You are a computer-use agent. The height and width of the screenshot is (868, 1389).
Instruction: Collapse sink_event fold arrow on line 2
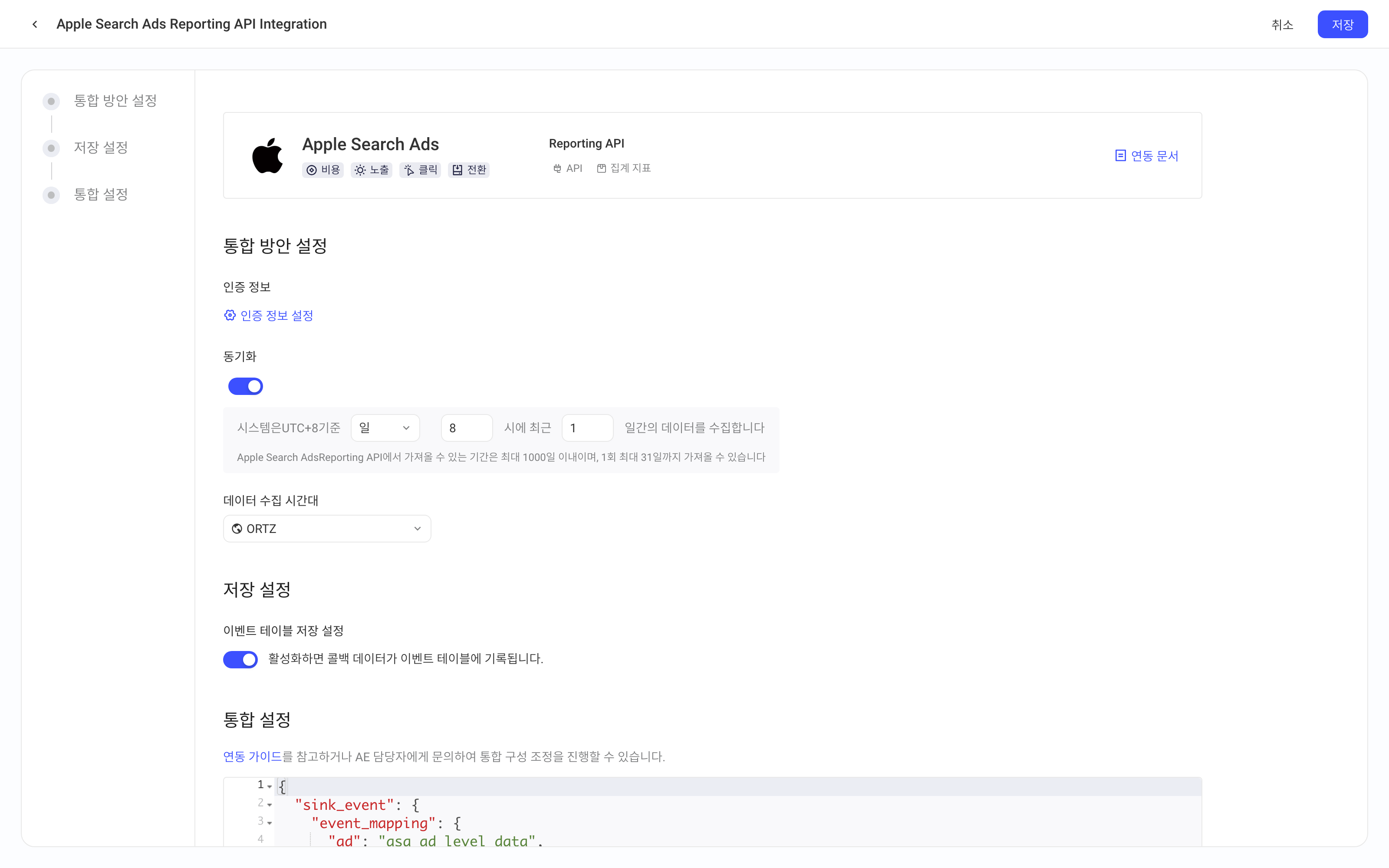point(269,805)
